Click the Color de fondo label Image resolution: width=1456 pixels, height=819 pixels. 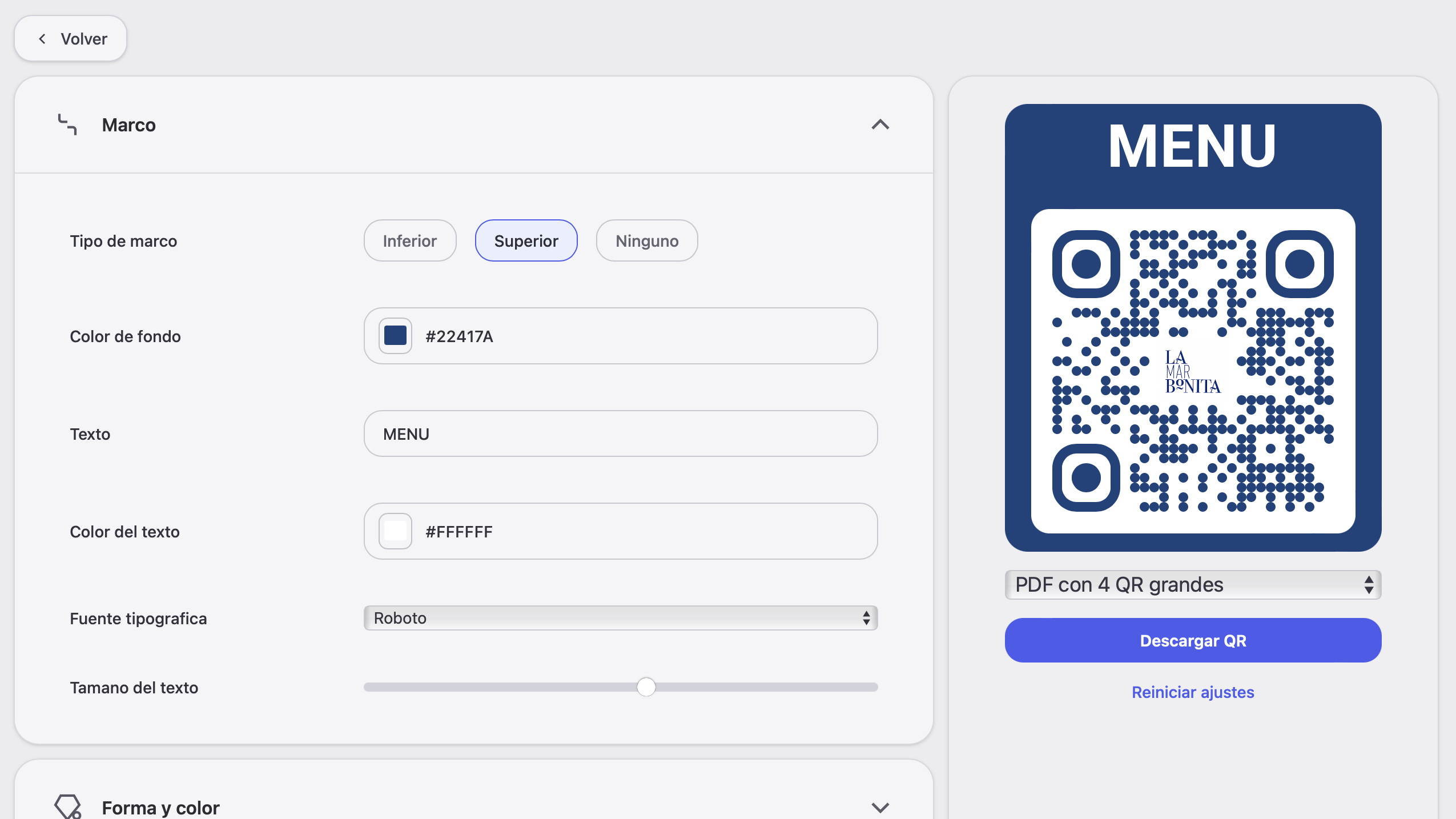[x=125, y=336]
